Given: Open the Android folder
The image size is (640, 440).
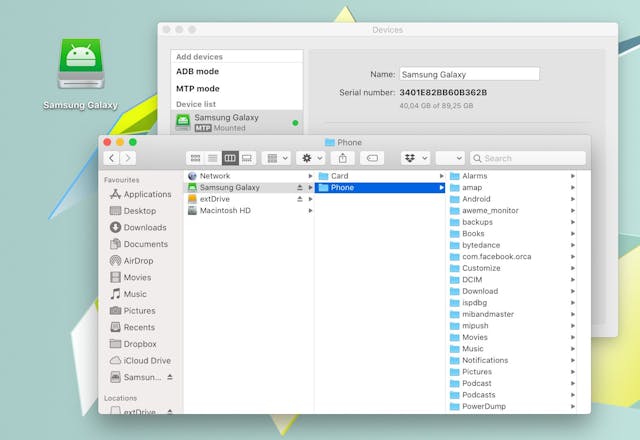Looking at the screenshot, I should 512,199.
